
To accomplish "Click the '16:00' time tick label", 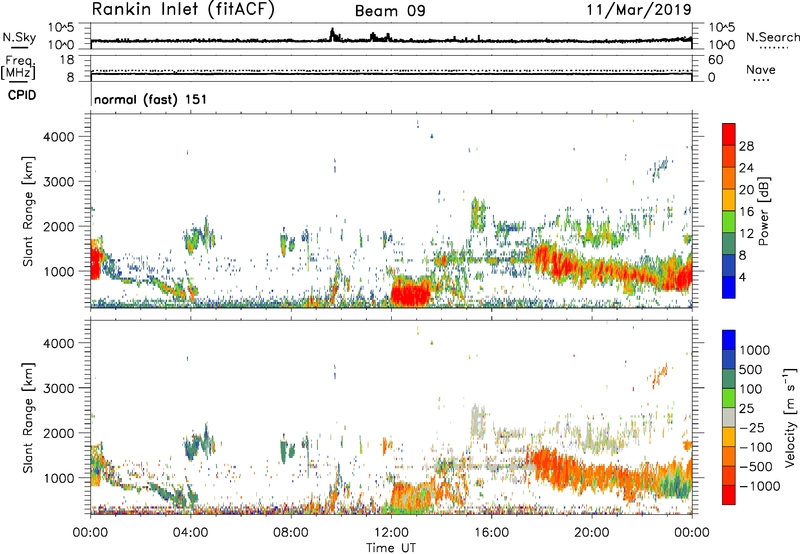I will coord(491,533).
